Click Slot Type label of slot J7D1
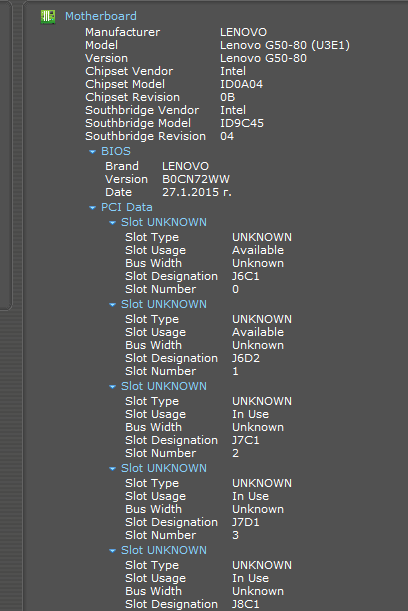 tap(152, 483)
